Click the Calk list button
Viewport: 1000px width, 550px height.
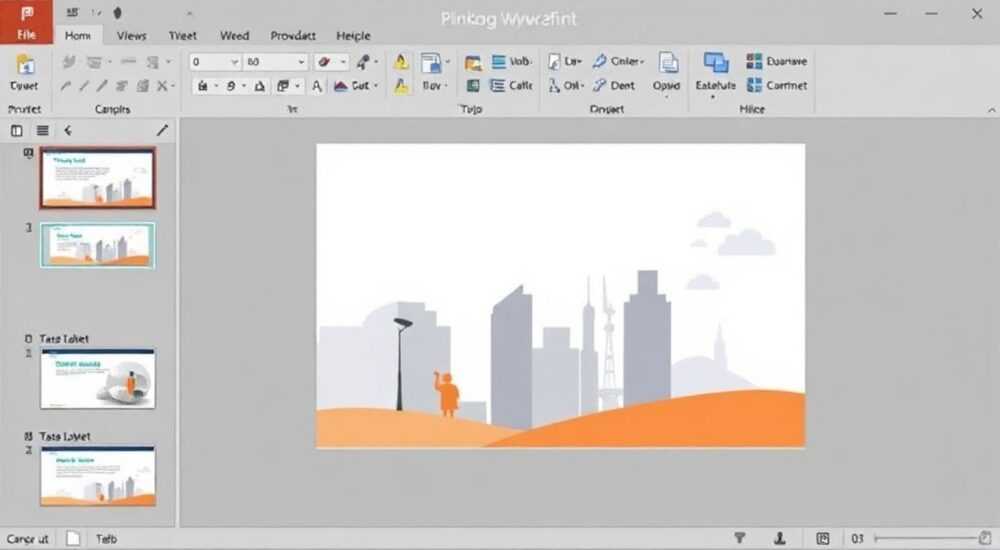click(511, 85)
